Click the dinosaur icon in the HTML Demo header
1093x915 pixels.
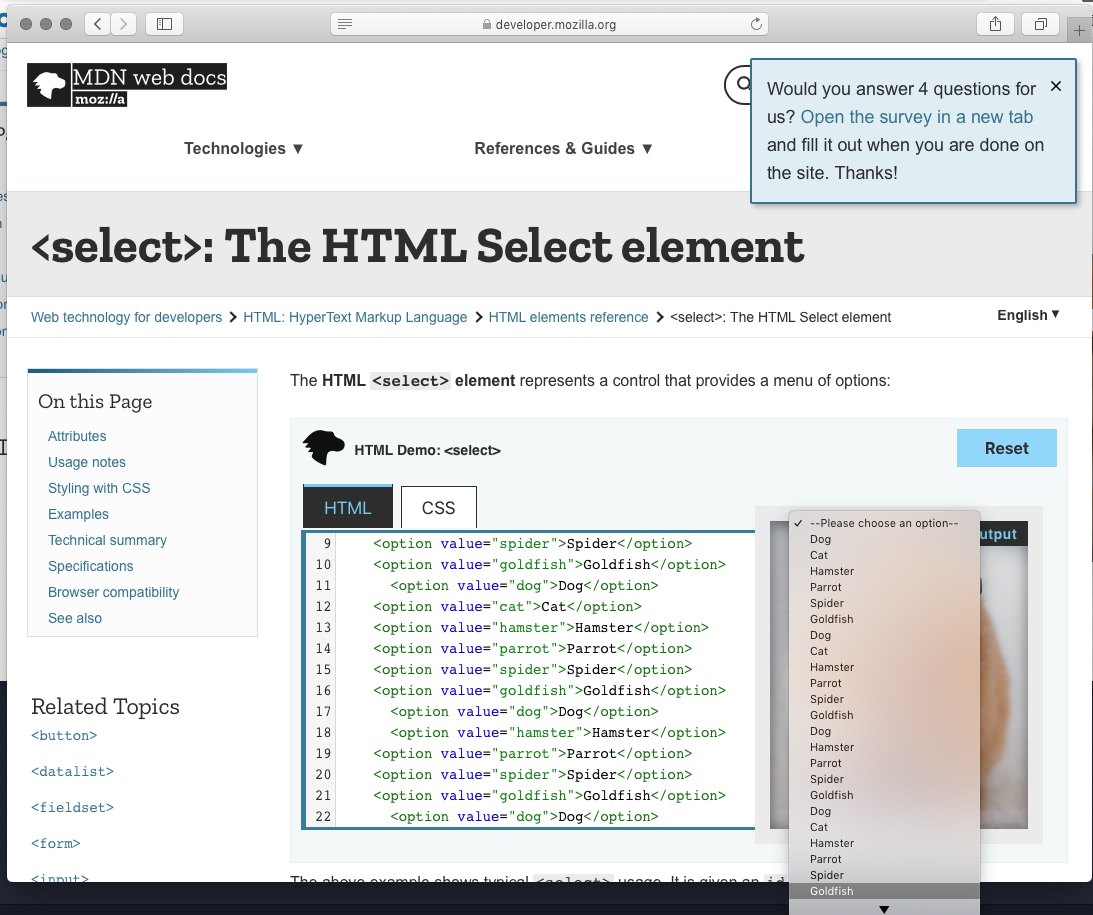click(323, 447)
